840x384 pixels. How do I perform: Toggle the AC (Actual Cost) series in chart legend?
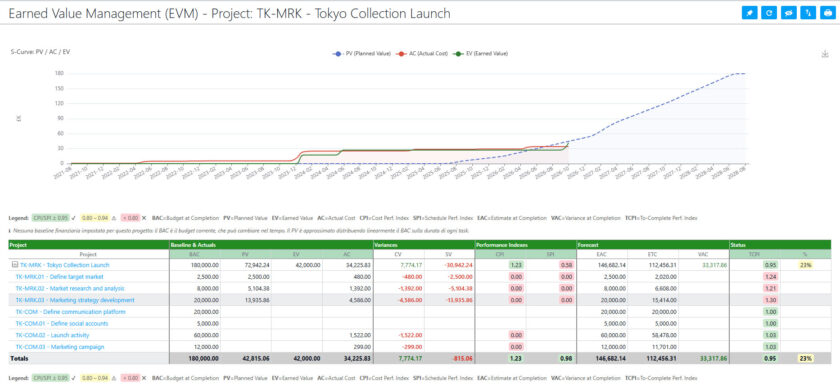(423, 54)
